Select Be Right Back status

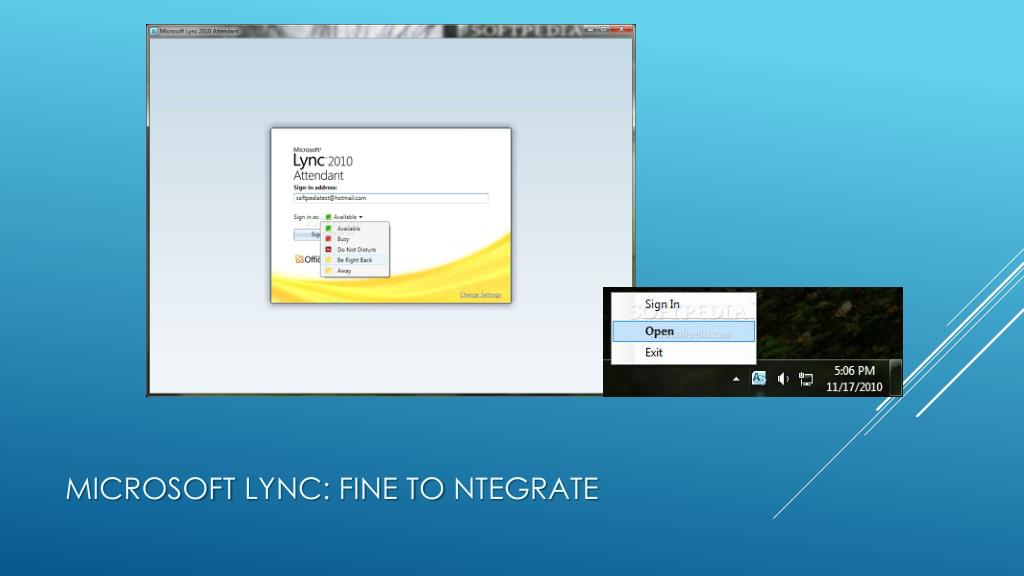[355, 260]
